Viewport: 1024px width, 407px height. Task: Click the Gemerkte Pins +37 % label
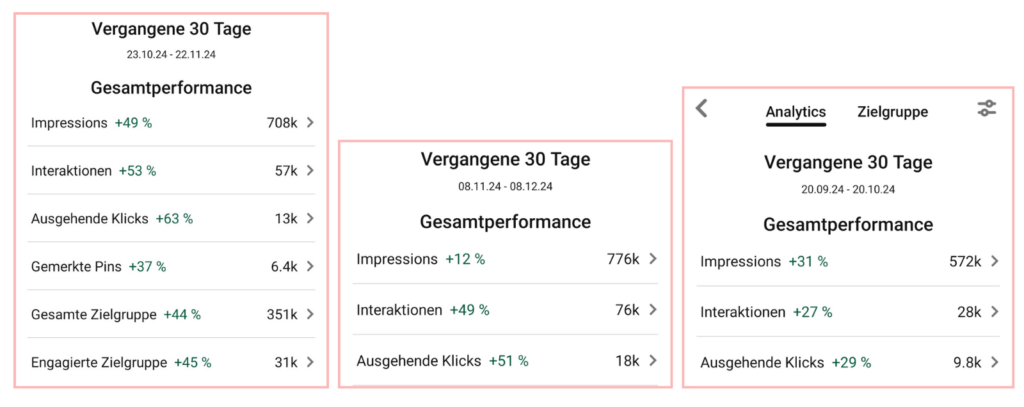coord(98,266)
